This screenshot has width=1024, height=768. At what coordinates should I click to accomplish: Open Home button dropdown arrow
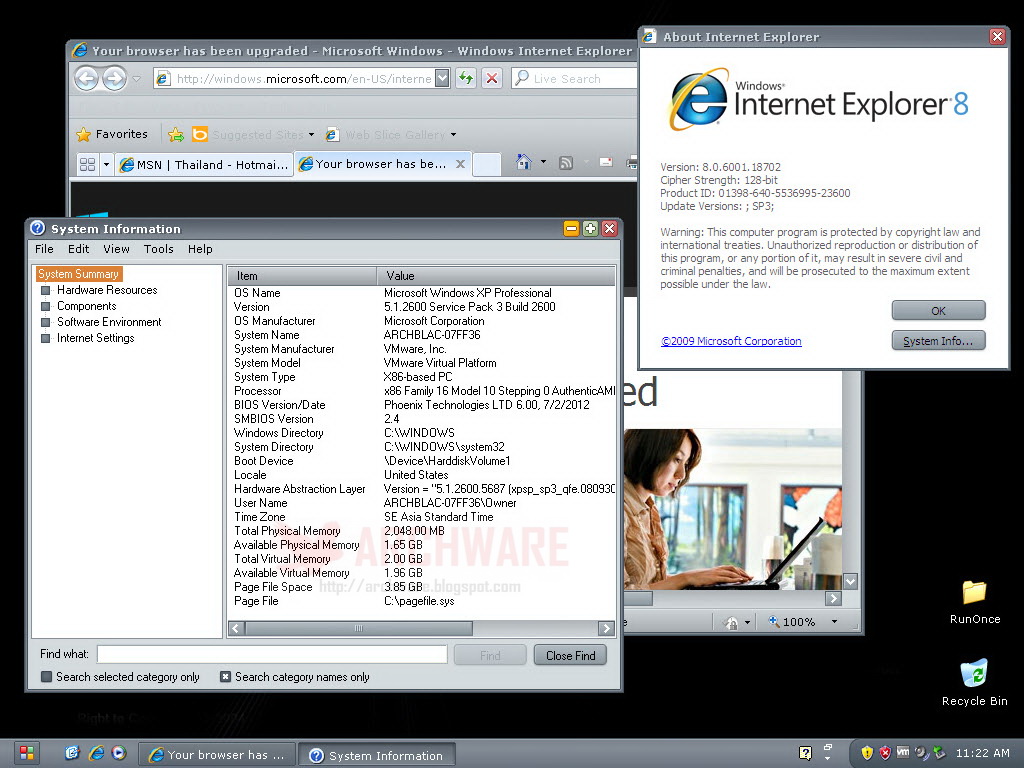click(543, 162)
